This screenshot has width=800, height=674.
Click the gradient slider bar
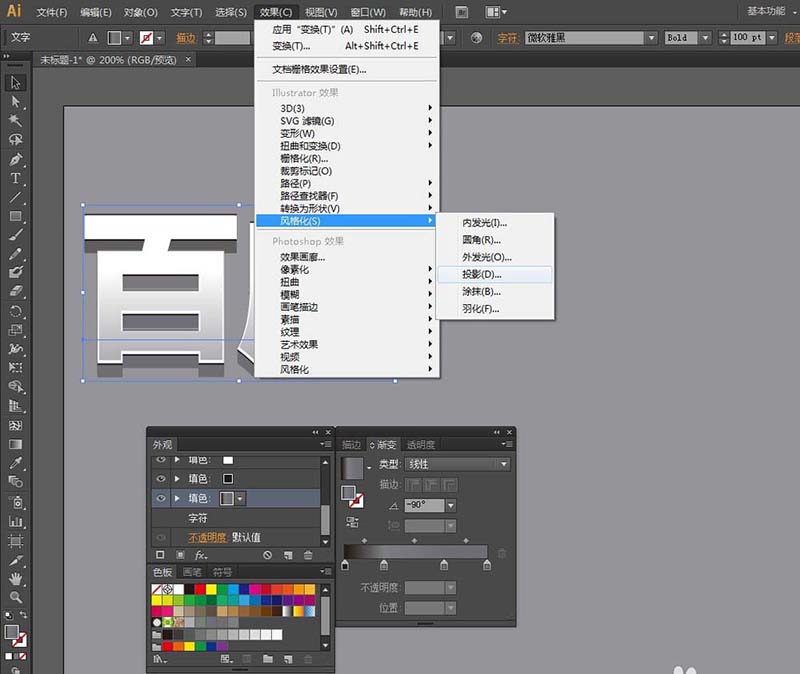point(415,552)
